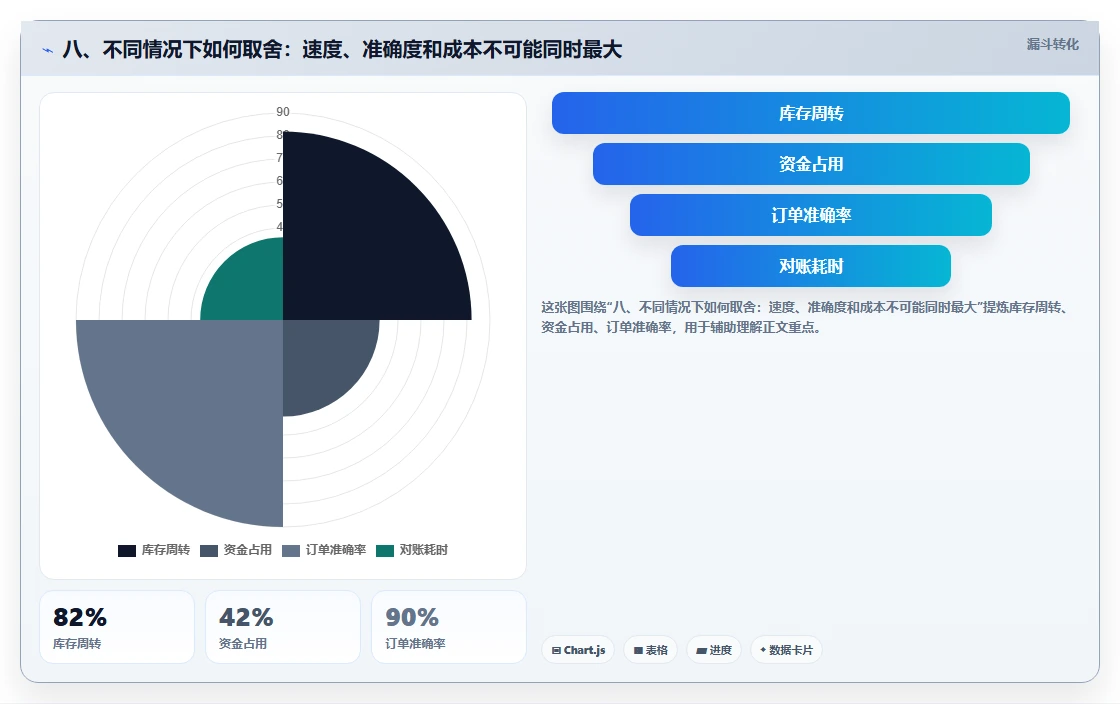Select the 资金占用 funnel bar
The height and width of the screenshot is (704, 1120).
pos(811,164)
